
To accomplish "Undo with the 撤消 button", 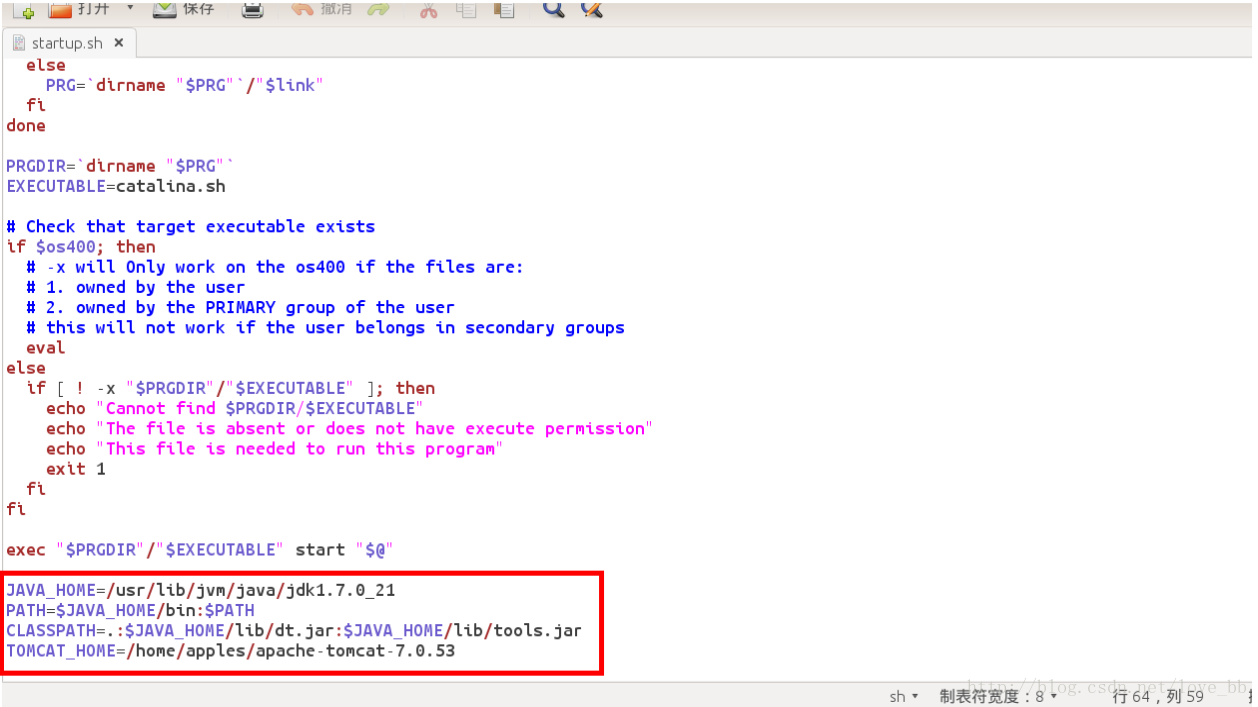I will click(321, 9).
